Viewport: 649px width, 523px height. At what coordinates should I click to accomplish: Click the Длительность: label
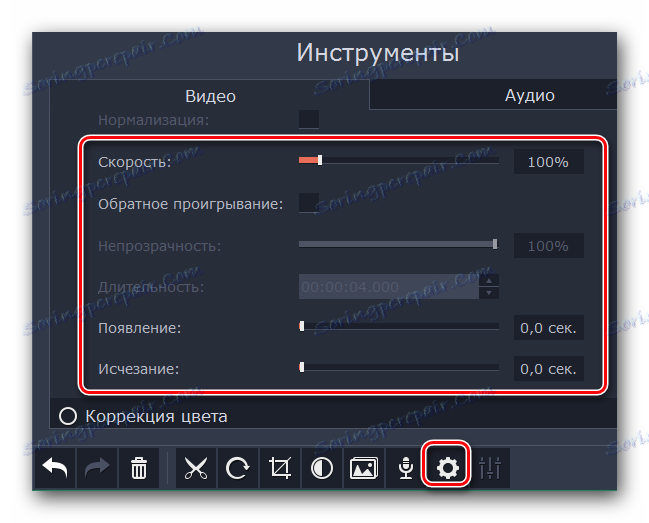[151, 287]
